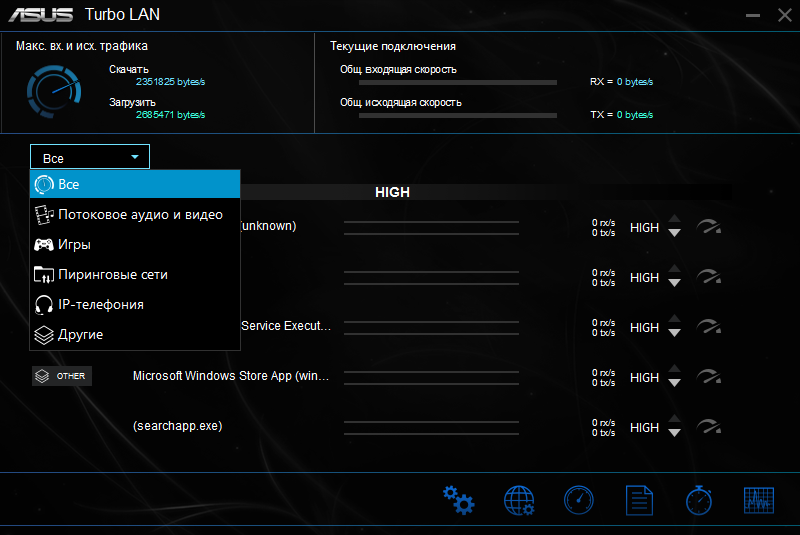Lower priority of Service Execut row
Screen dimensions: 800x535
pyautogui.click(x=674, y=333)
